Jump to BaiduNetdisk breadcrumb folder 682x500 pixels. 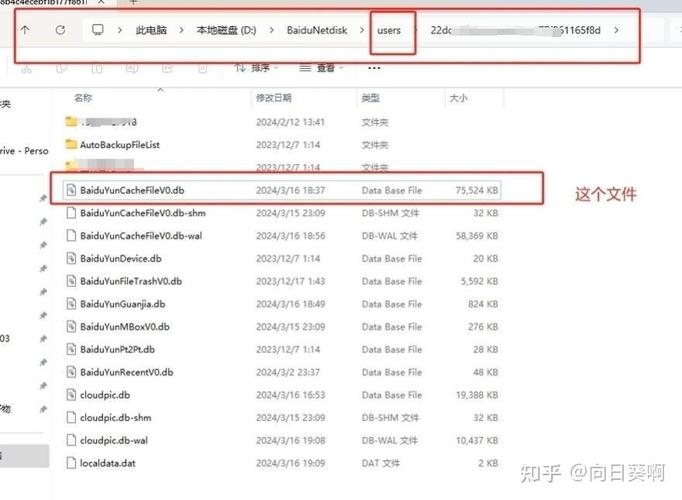coord(317,30)
